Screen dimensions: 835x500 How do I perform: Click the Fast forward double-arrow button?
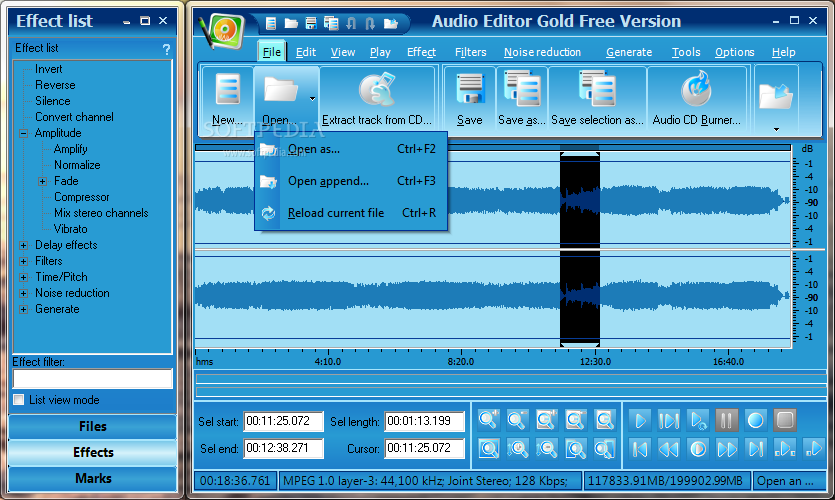pos(726,449)
